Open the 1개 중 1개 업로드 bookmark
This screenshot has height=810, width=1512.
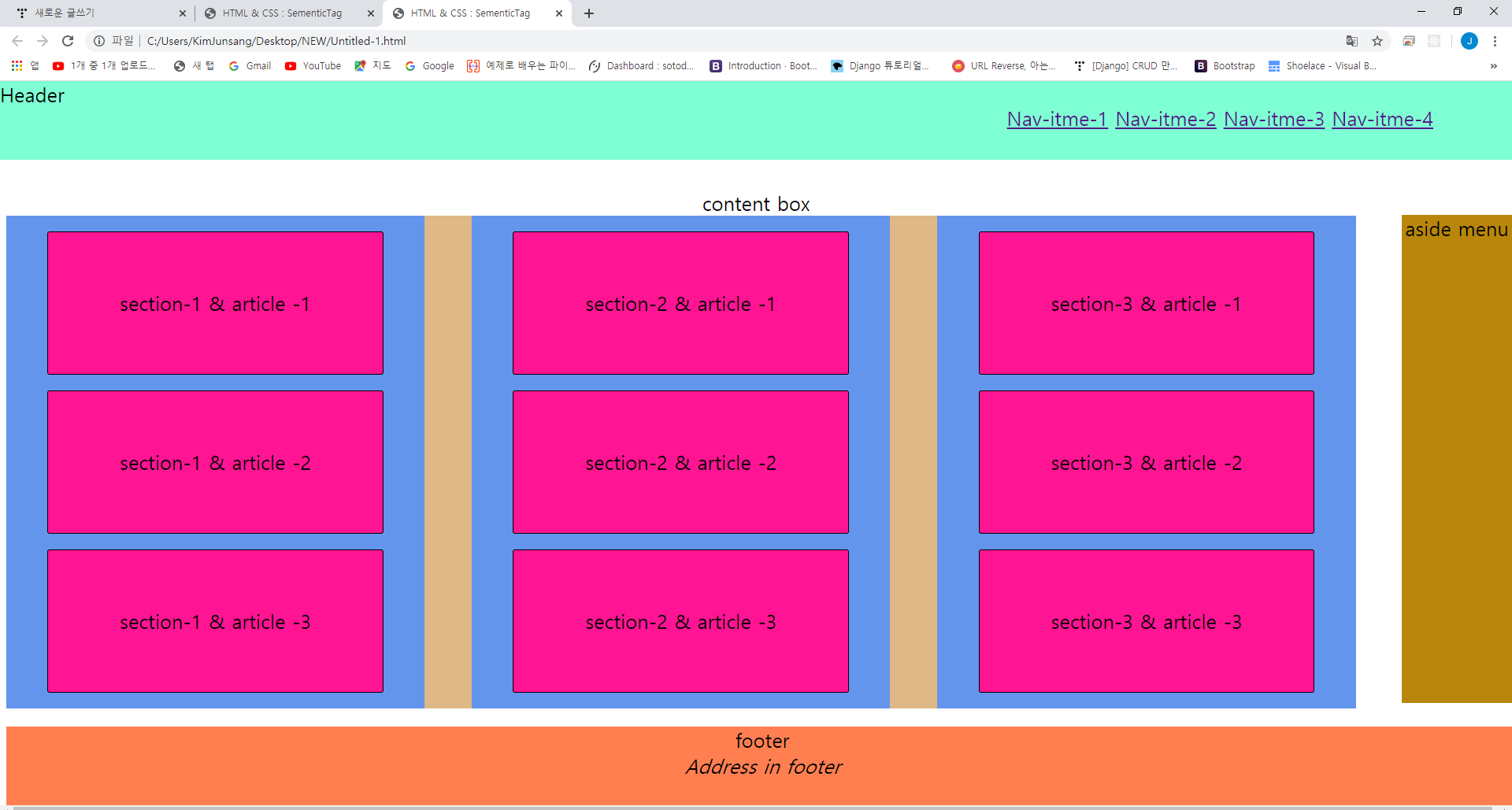point(104,66)
